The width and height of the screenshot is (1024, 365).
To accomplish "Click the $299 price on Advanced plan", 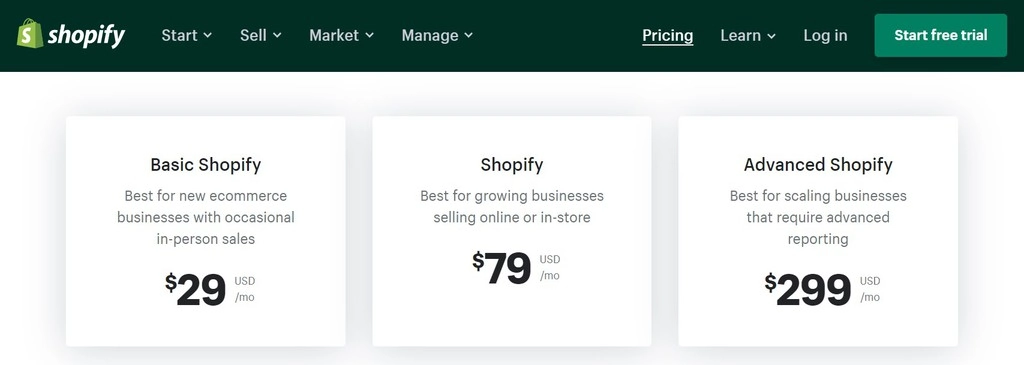I will pyautogui.click(x=808, y=289).
